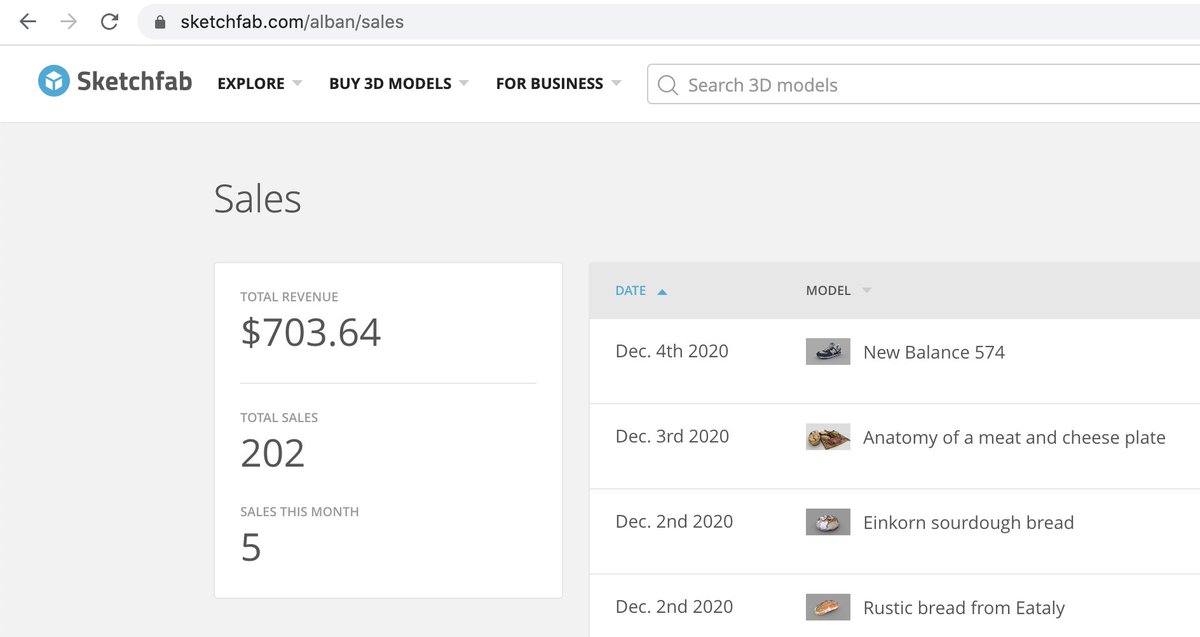Open the Rustic bread from Eataly link
The image size is (1200, 637).
click(964, 608)
